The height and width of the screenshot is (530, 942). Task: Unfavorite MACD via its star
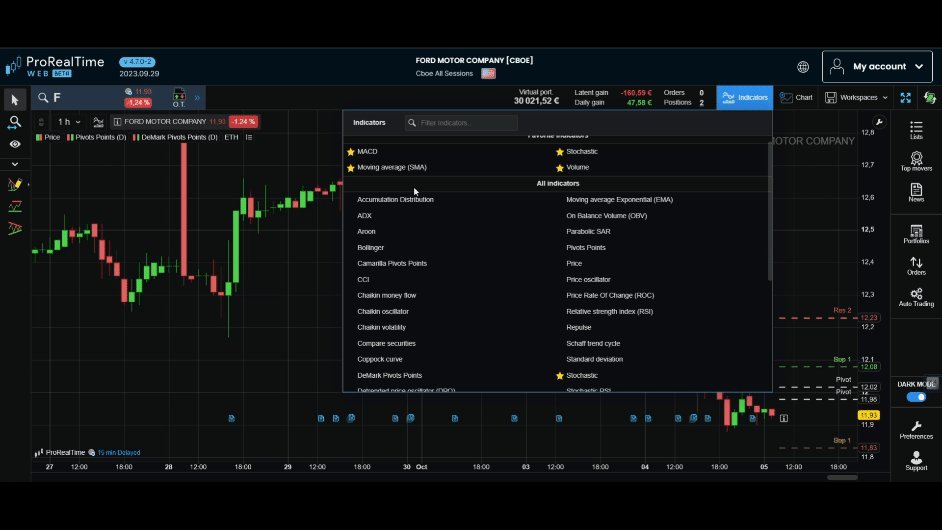tap(351, 152)
